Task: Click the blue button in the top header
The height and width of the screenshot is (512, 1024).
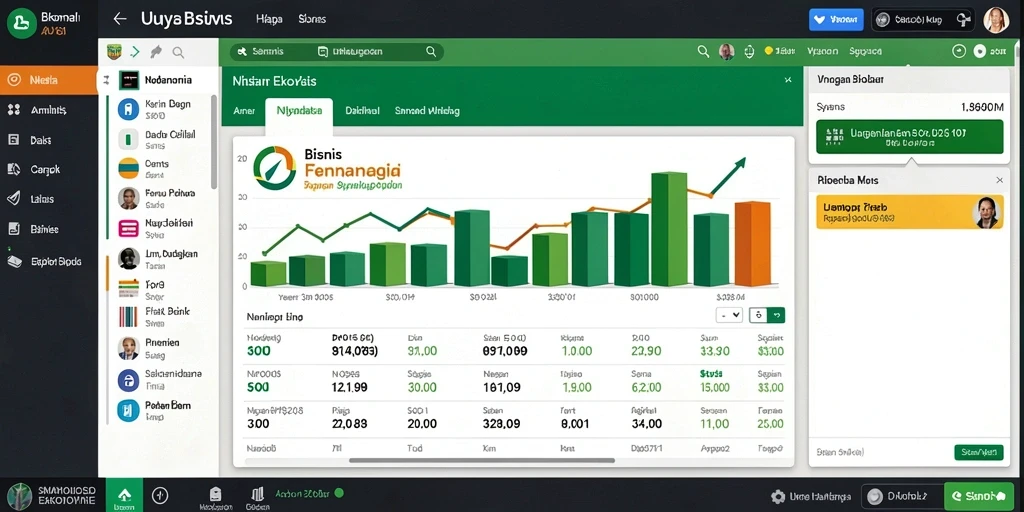Action: [836, 20]
